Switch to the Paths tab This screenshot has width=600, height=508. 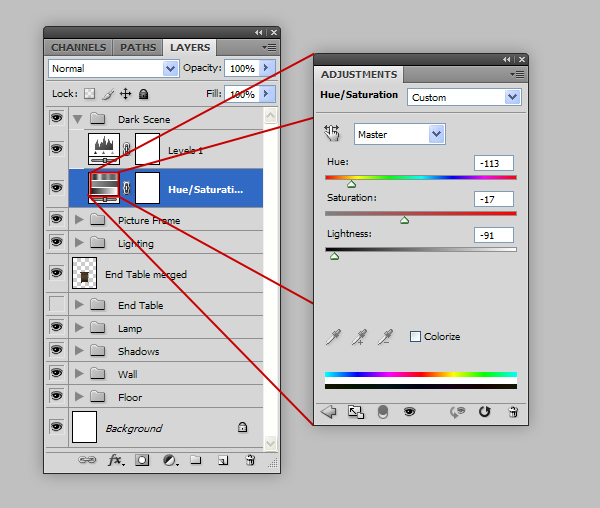138,47
